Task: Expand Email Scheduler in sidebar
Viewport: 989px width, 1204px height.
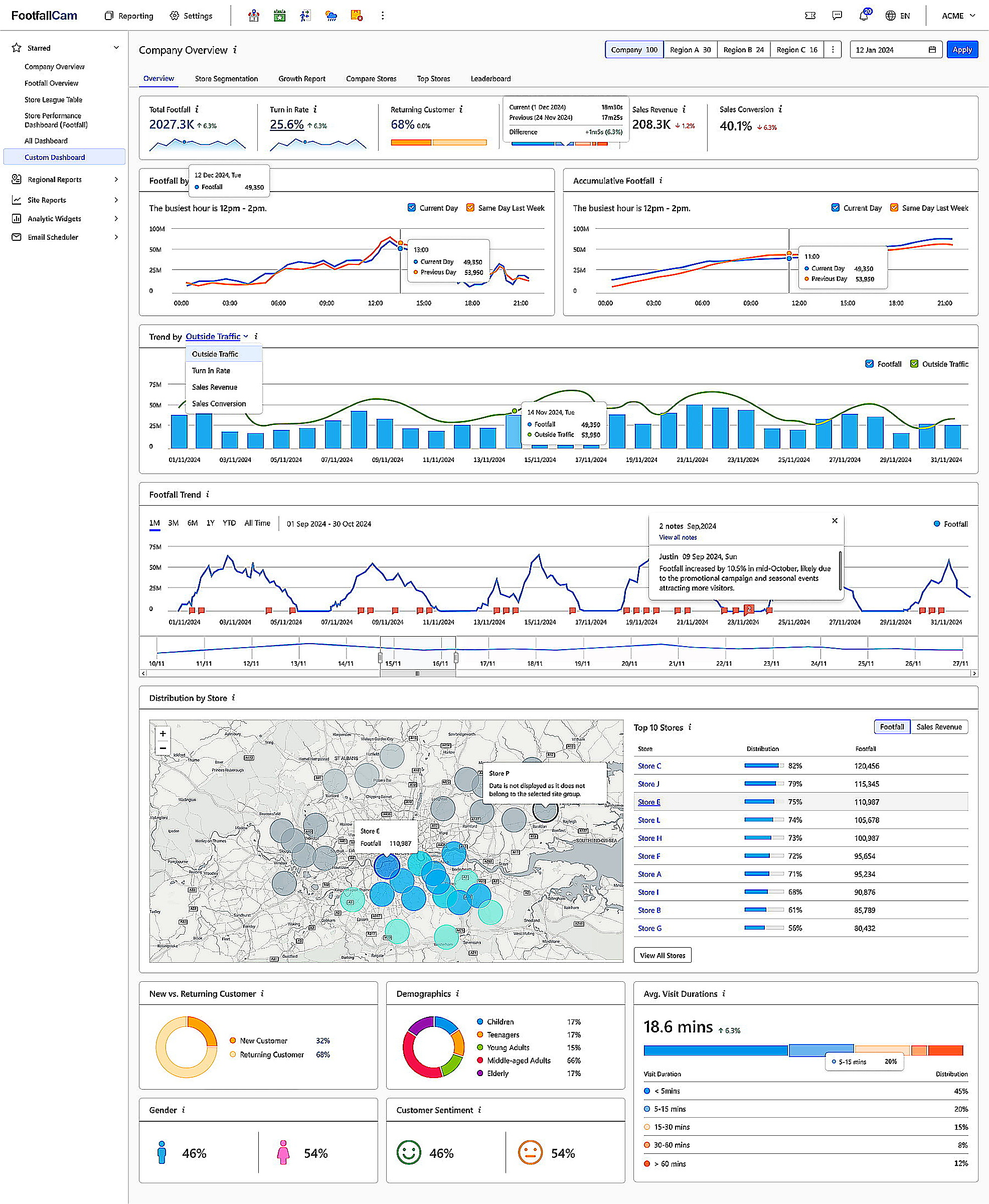Action: pos(116,237)
